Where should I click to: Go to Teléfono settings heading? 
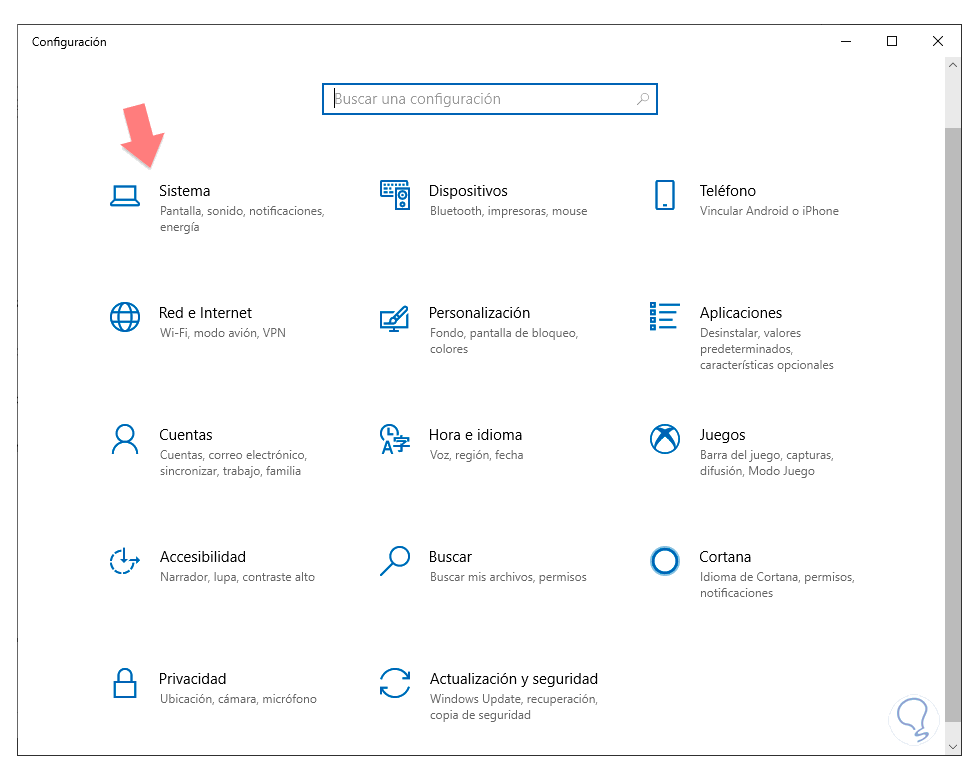(728, 191)
